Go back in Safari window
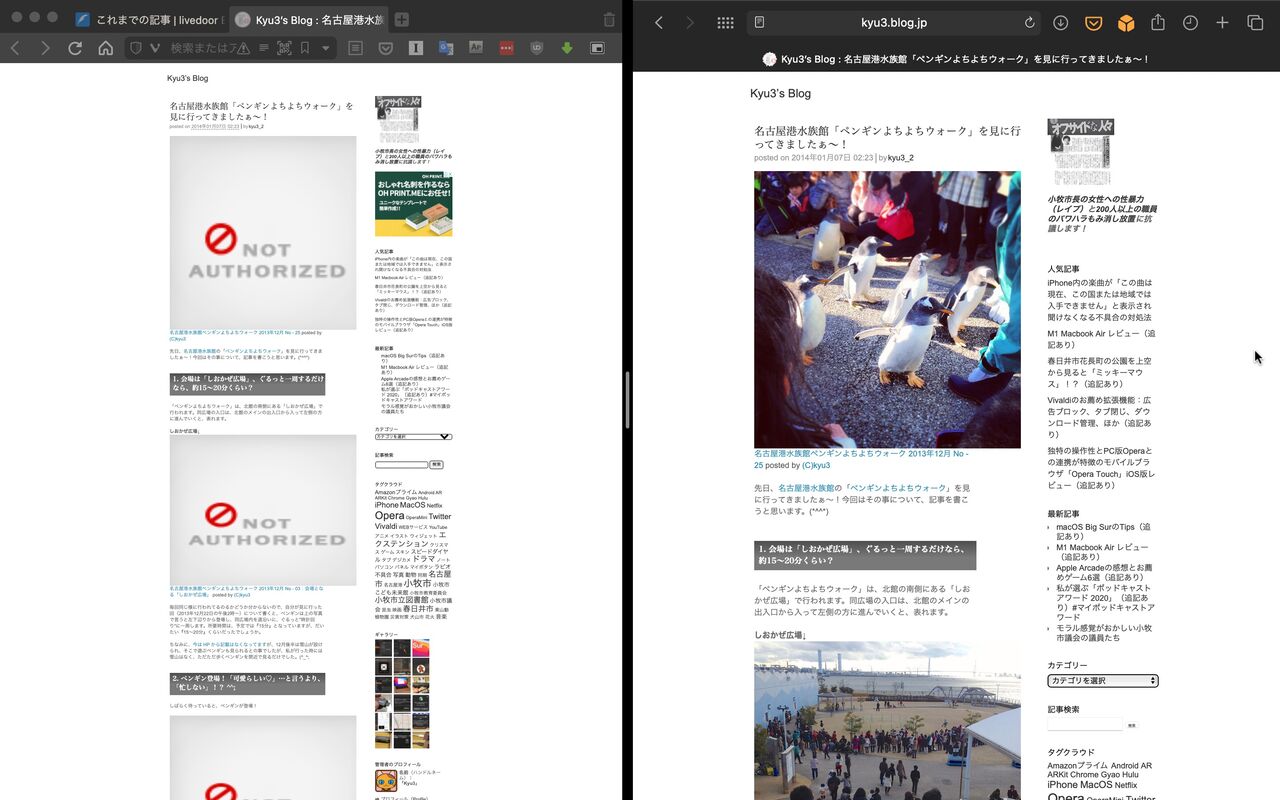1280x800 pixels. point(658,23)
